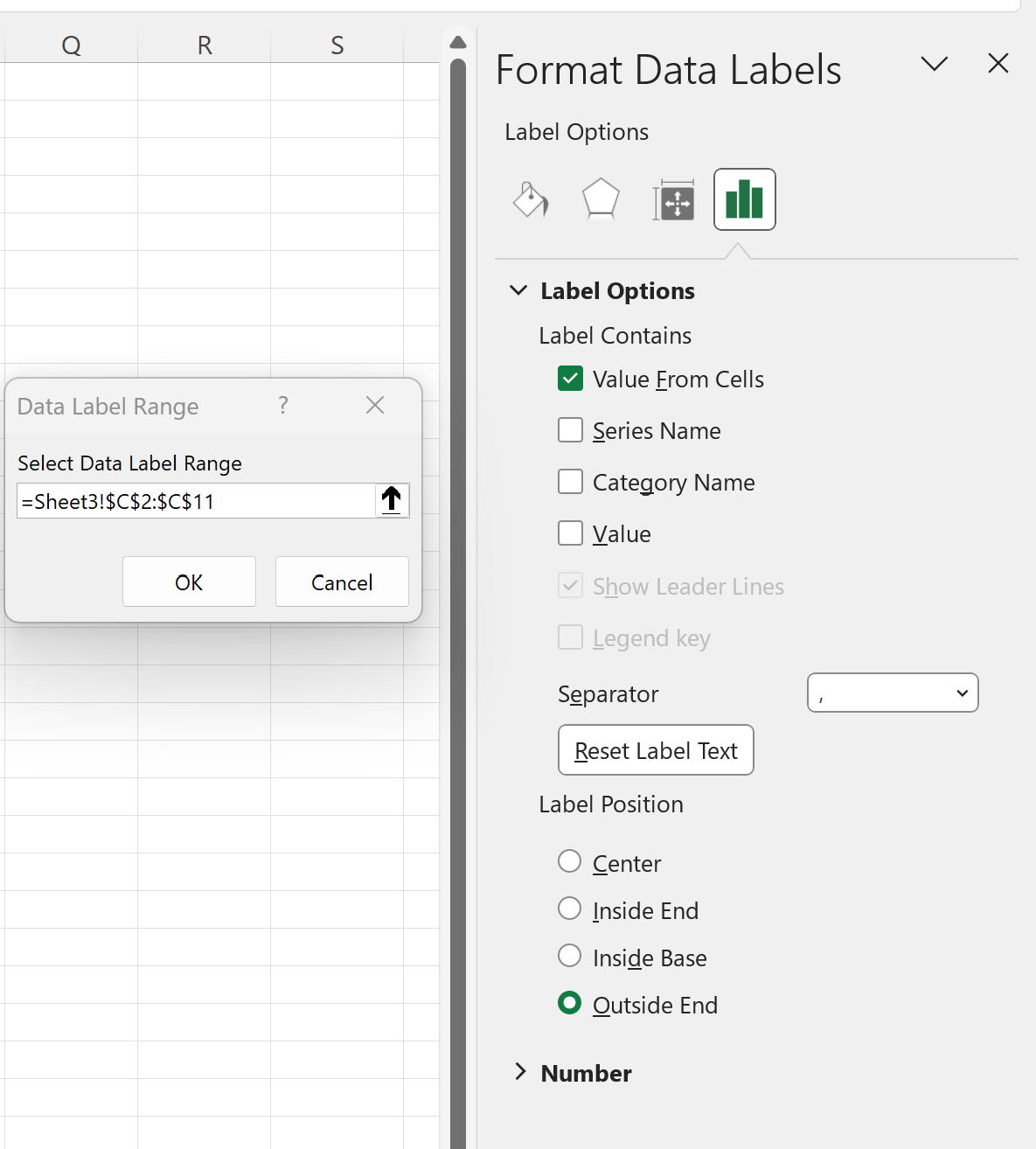1036x1149 pixels.
Task: Click the collapse range selector arrow icon
Action: [x=392, y=500]
